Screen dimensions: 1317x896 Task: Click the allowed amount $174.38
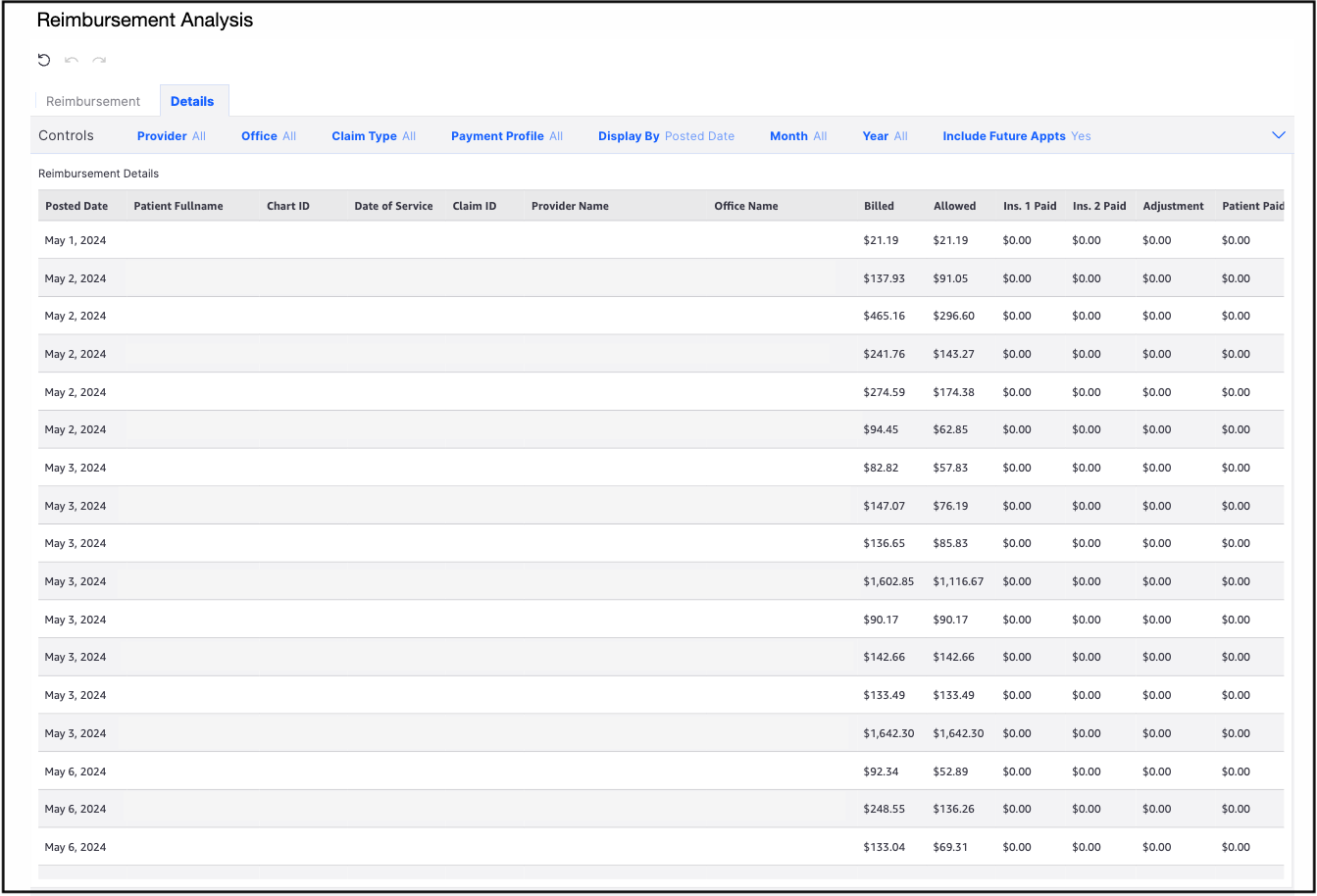pyautogui.click(x=954, y=392)
